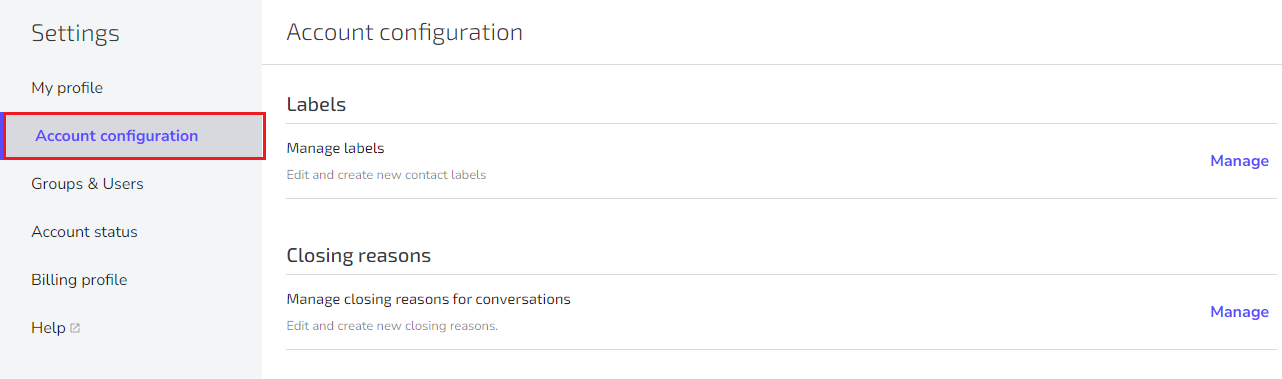This screenshot has height=379, width=1282.
Task: Click 'Edit and create new contact labels' description
Action: 386,175
